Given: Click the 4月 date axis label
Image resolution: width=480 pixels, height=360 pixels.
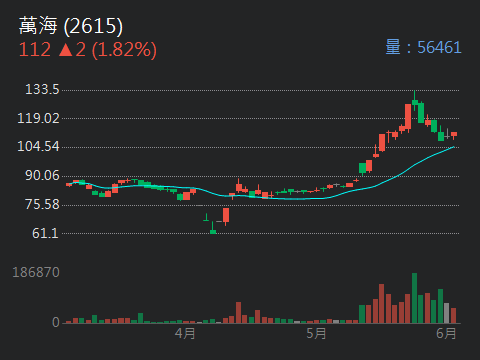Looking at the screenshot, I should click(185, 333).
